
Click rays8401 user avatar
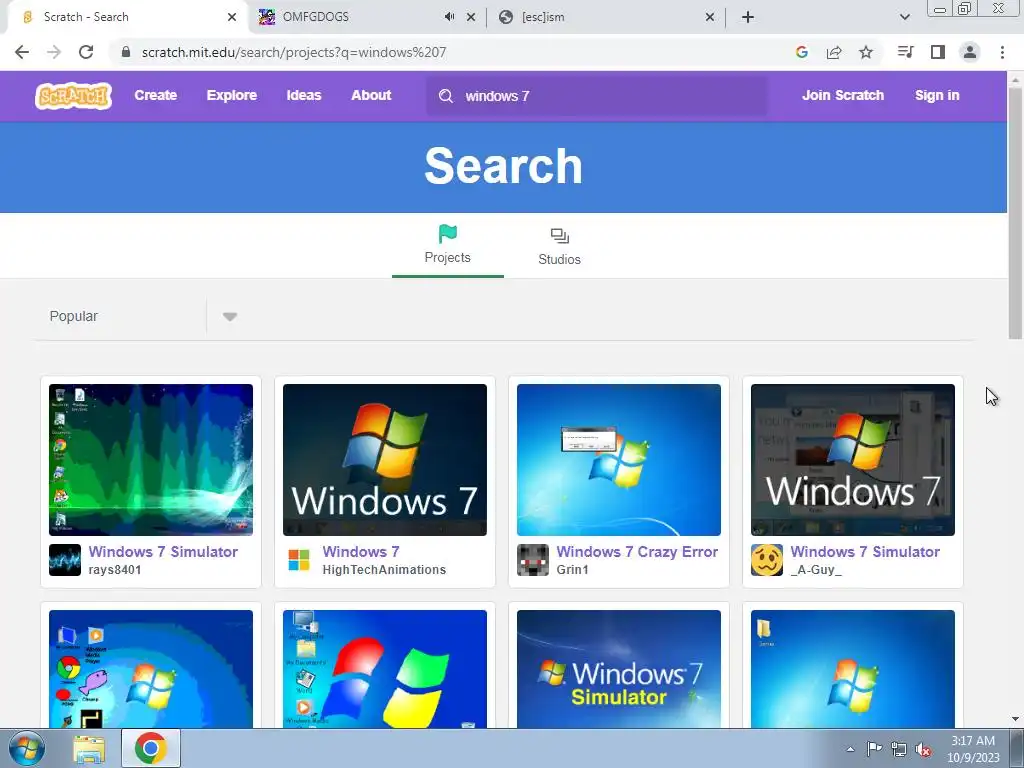65,560
